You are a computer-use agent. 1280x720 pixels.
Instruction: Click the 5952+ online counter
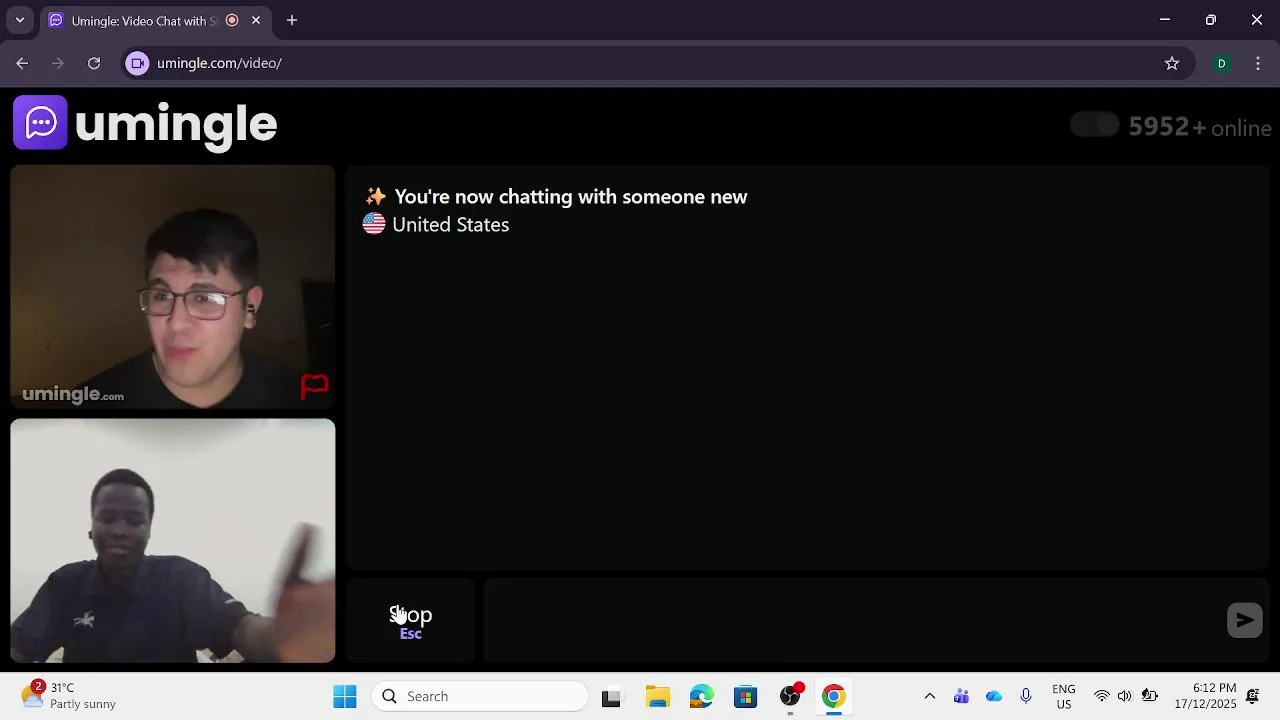click(x=1200, y=127)
